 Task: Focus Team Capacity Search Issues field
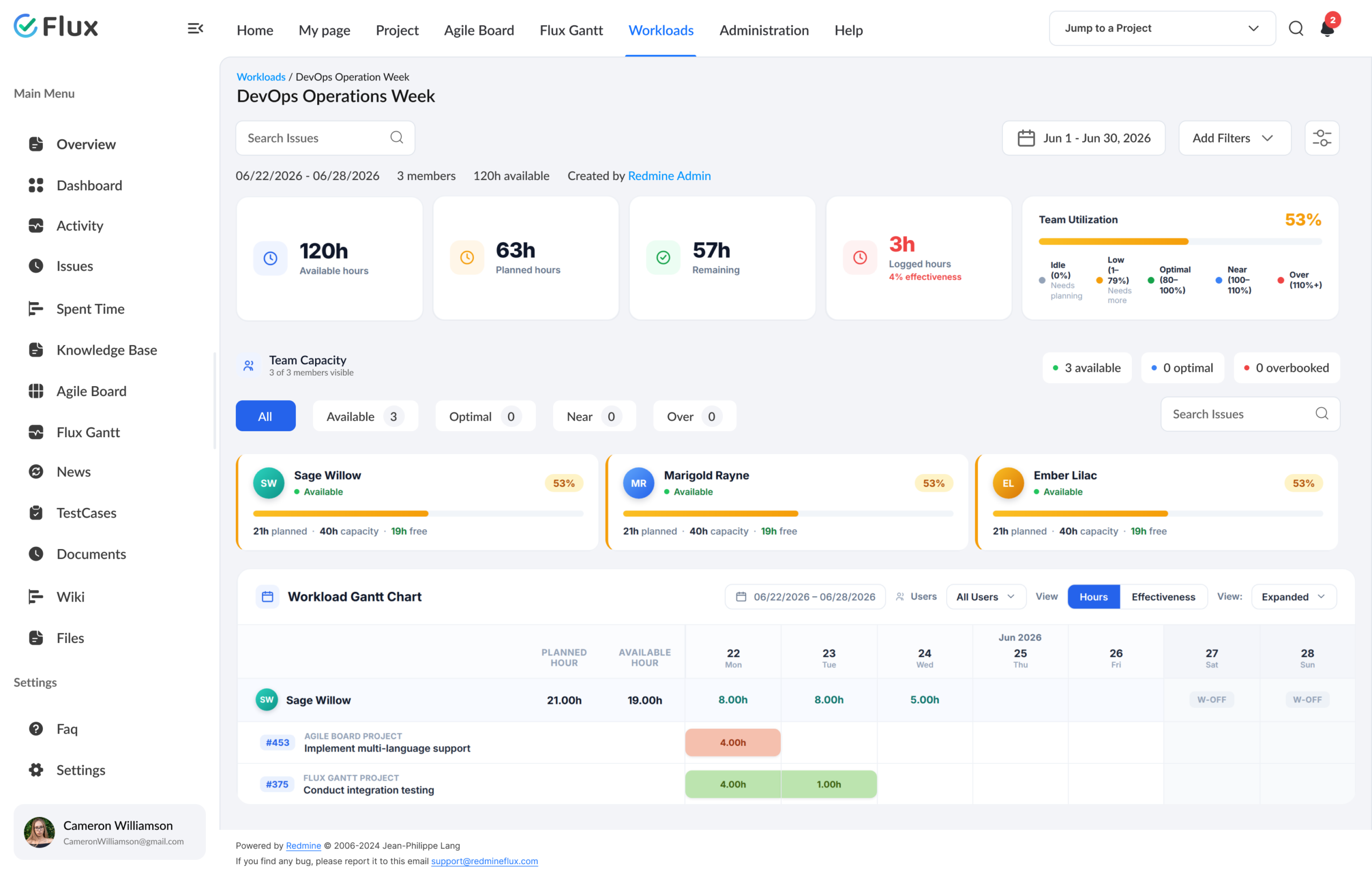[x=1251, y=414]
